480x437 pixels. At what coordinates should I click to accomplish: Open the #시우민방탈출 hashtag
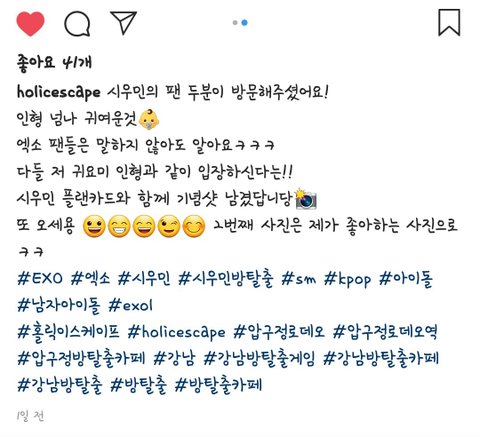click(226, 278)
